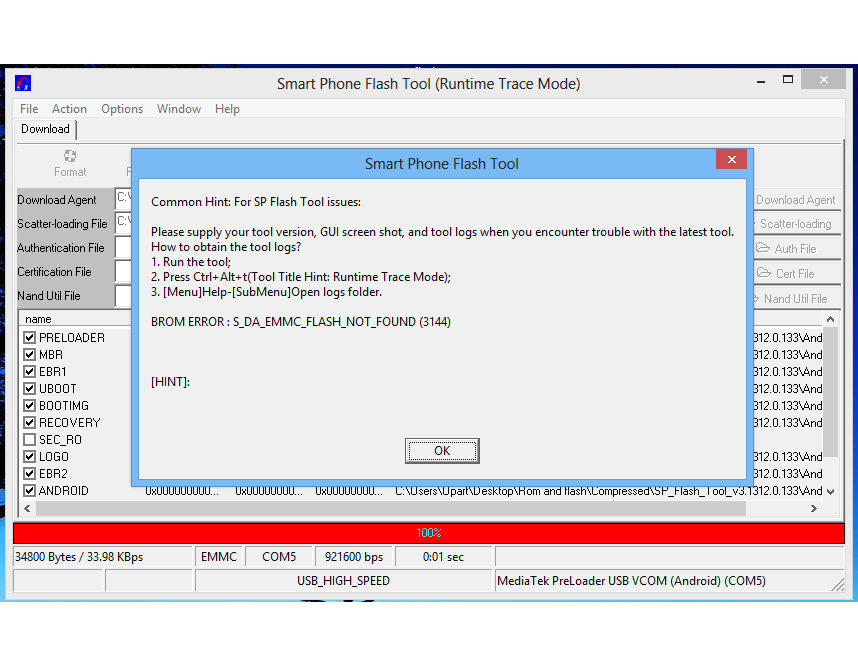Click the Scatter-loading browse button
This screenshot has height=658, width=858.
[797, 224]
